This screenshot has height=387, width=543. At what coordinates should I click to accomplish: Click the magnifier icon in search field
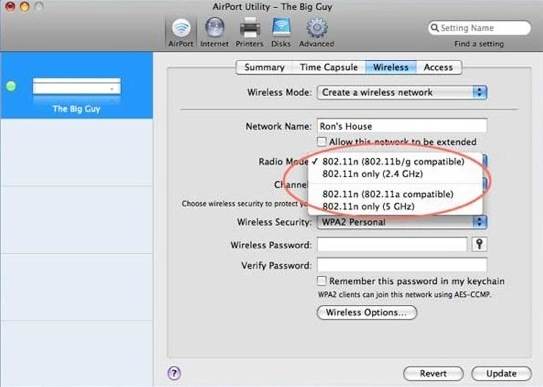pos(434,28)
